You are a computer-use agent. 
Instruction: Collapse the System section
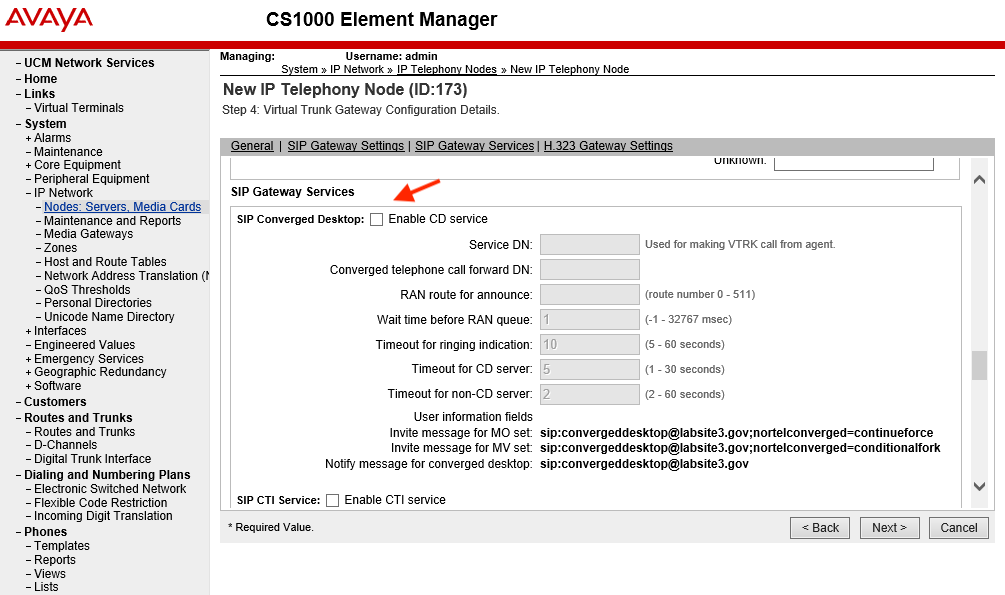(x=19, y=124)
